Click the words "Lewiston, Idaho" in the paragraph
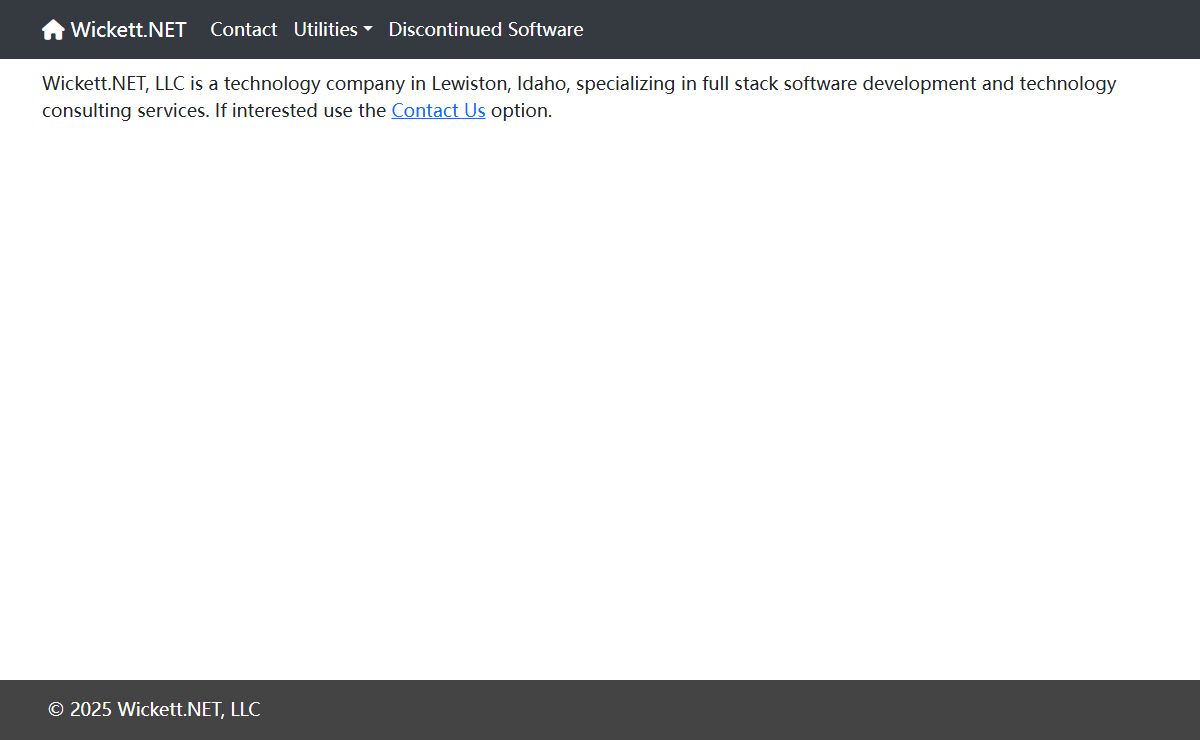Screen dimensions: 1200x740 [499, 84]
